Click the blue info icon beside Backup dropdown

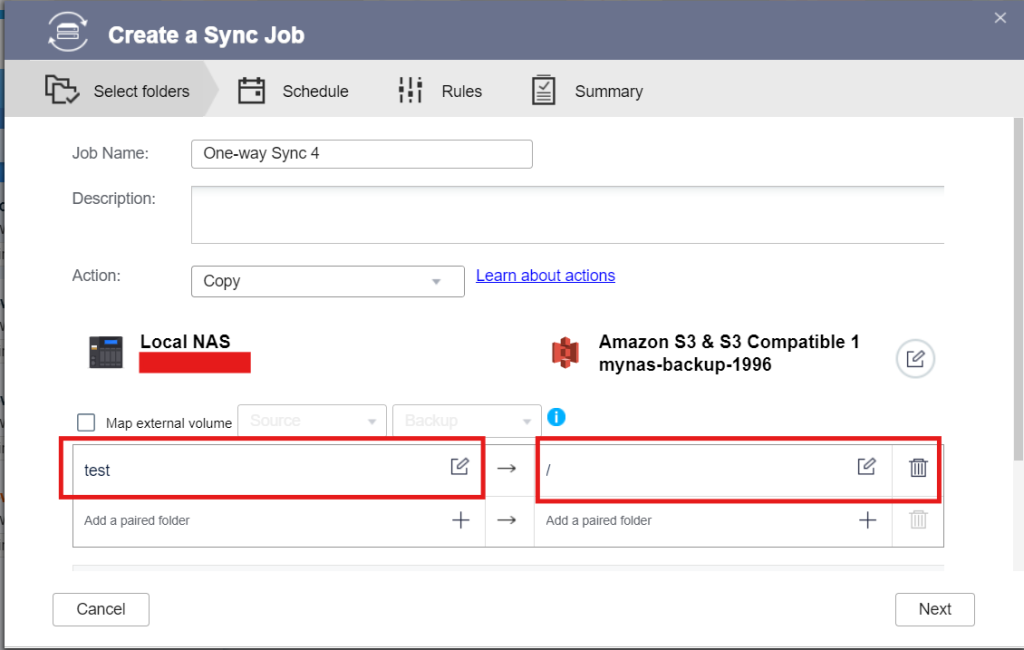tap(557, 417)
